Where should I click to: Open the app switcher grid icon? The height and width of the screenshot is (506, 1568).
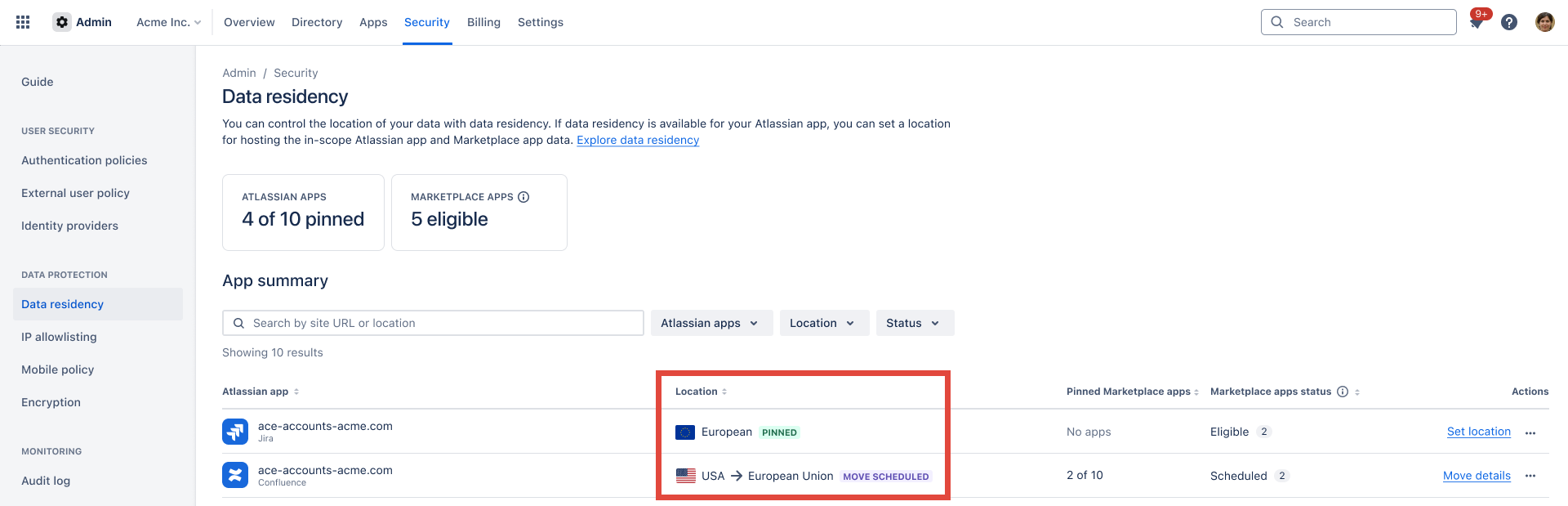pyautogui.click(x=23, y=22)
